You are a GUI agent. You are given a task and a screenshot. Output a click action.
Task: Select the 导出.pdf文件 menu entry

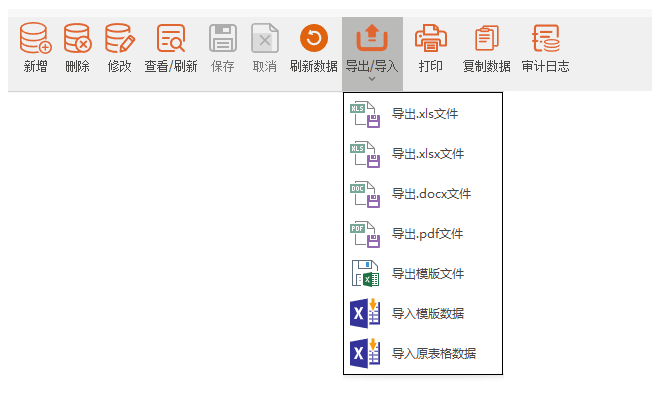(x=423, y=234)
